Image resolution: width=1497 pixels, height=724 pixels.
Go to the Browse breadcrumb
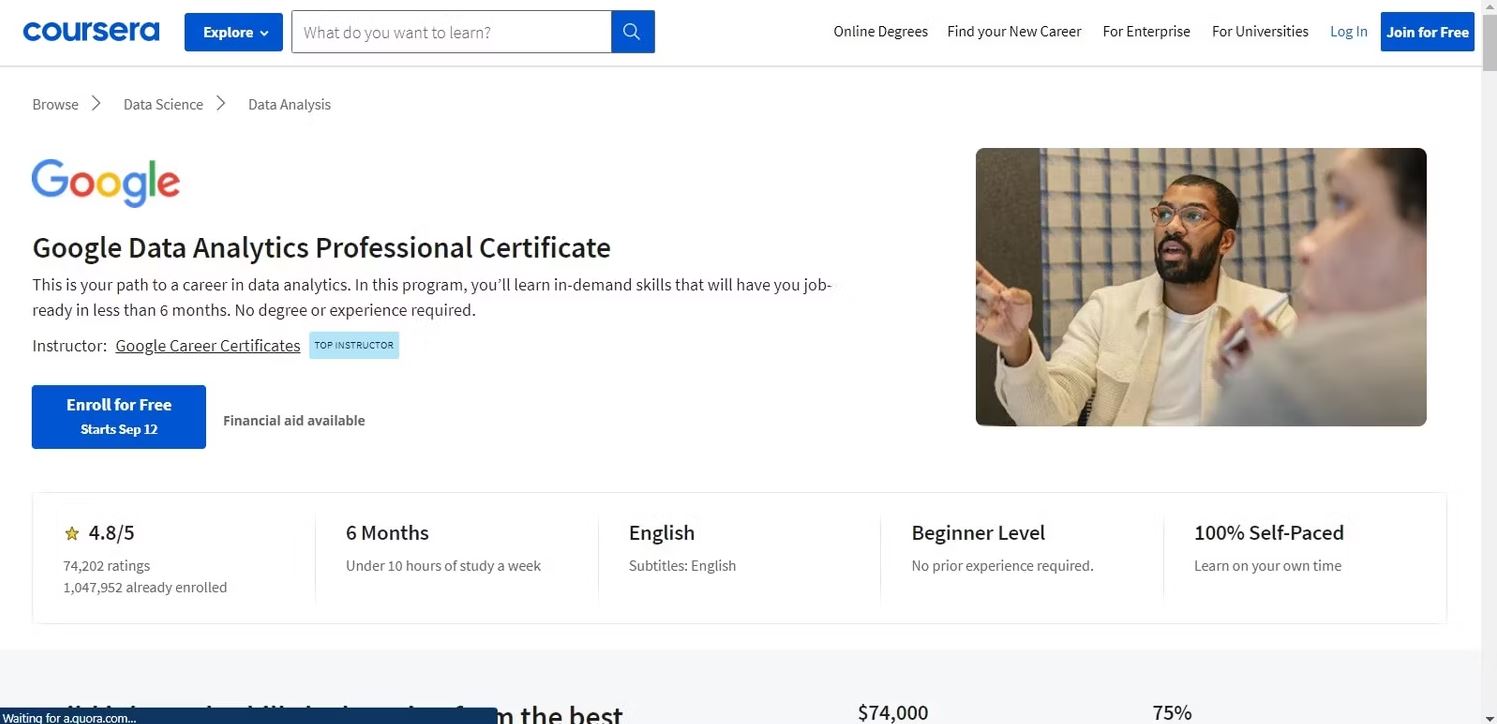tap(55, 104)
